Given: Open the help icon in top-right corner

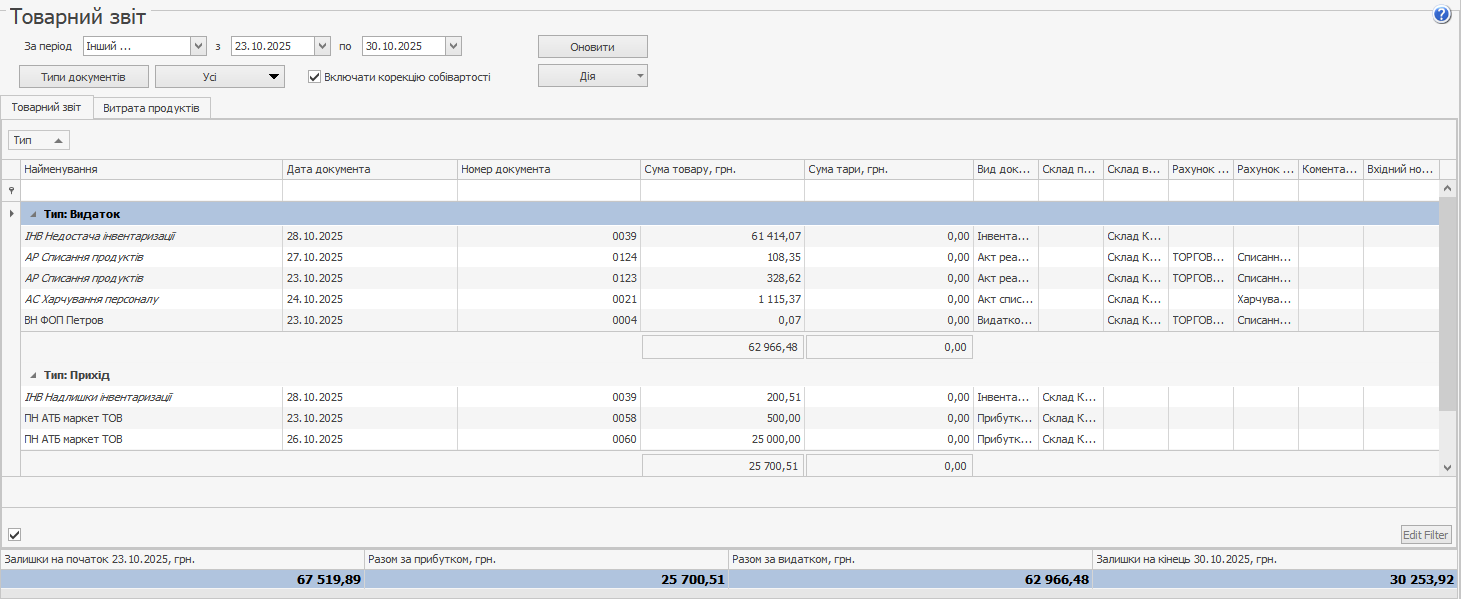Looking at the screenshot, I should click(x=1441, y=14).
